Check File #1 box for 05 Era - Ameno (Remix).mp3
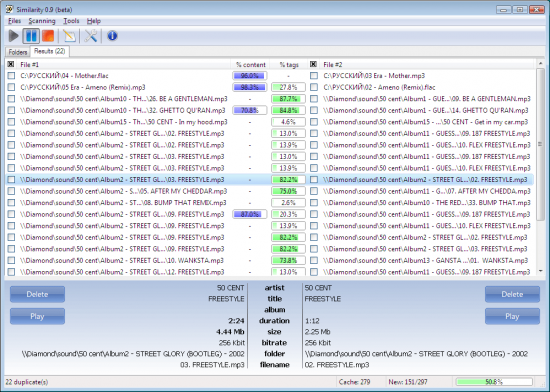This screenshot has width=550, height=392. [x=11, y=87]
